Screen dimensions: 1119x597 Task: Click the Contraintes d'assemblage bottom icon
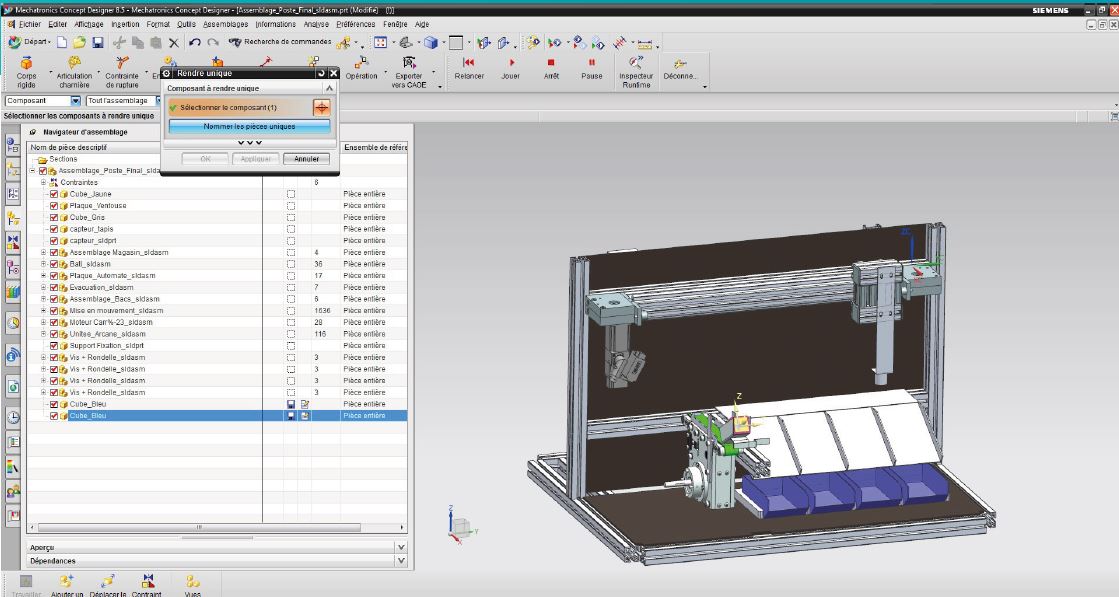tap(147, 585)
